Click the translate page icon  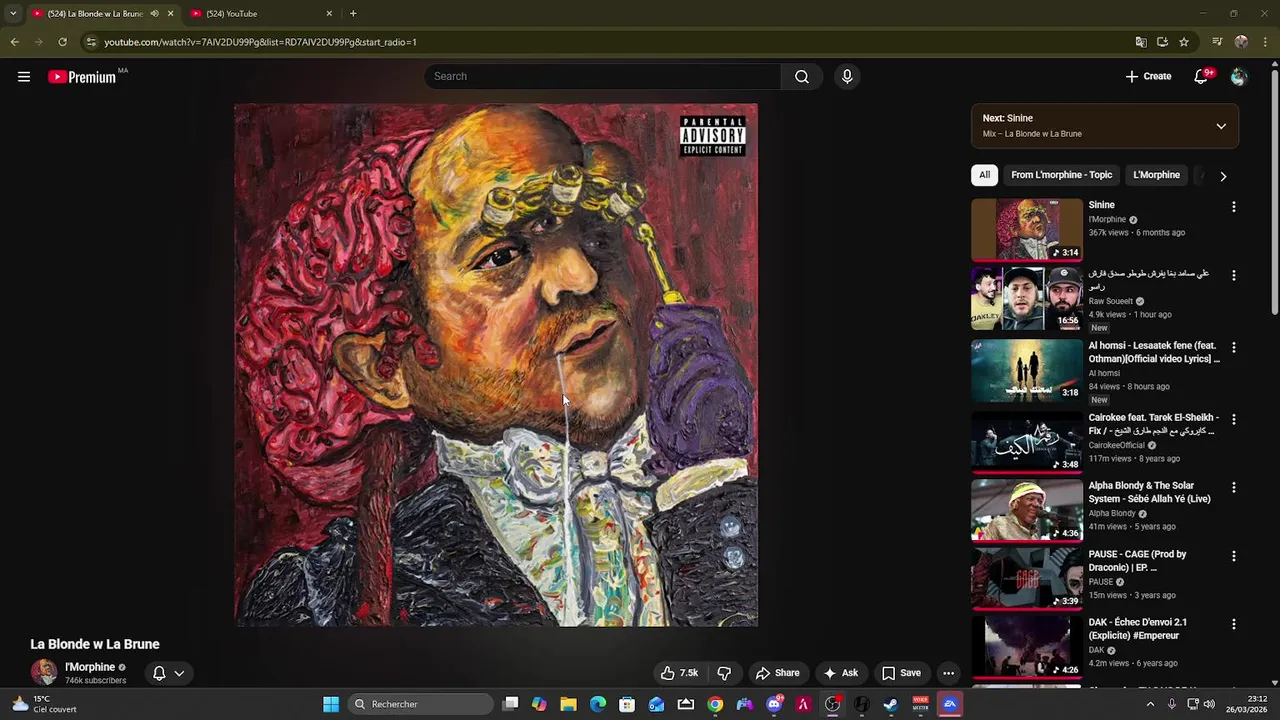(x=1141, y=42)
